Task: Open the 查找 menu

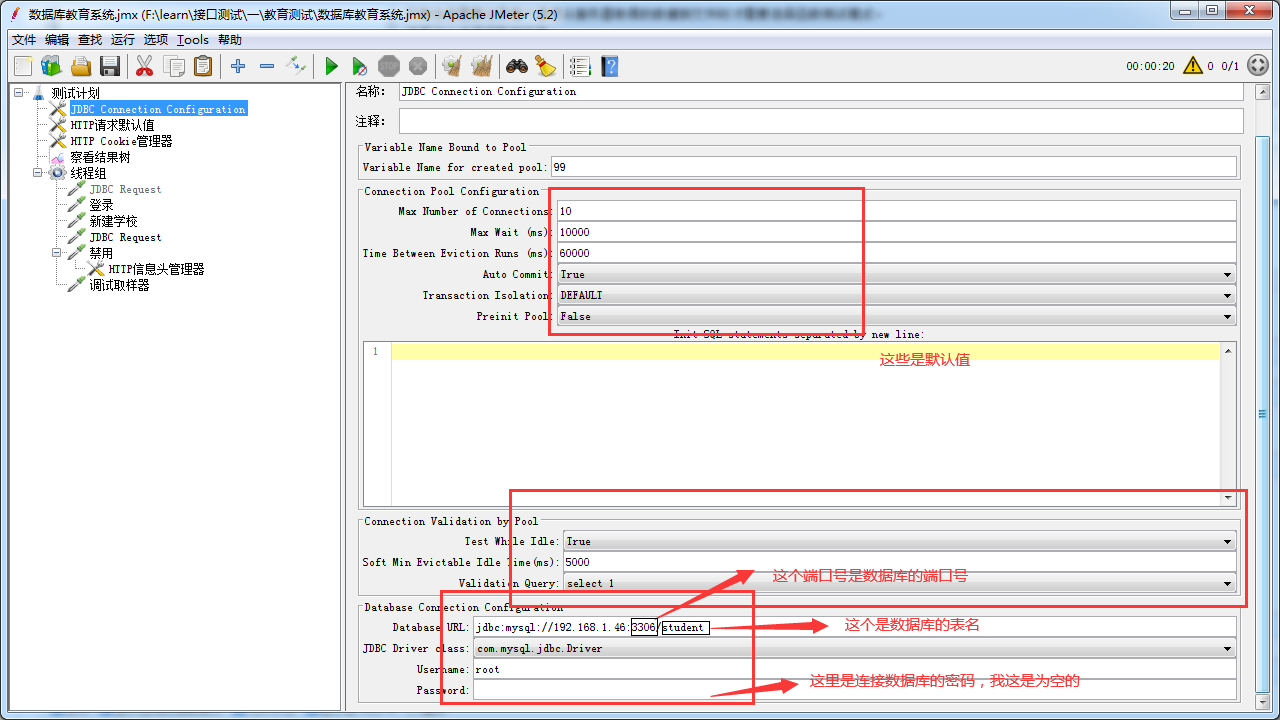Action: 90,40
